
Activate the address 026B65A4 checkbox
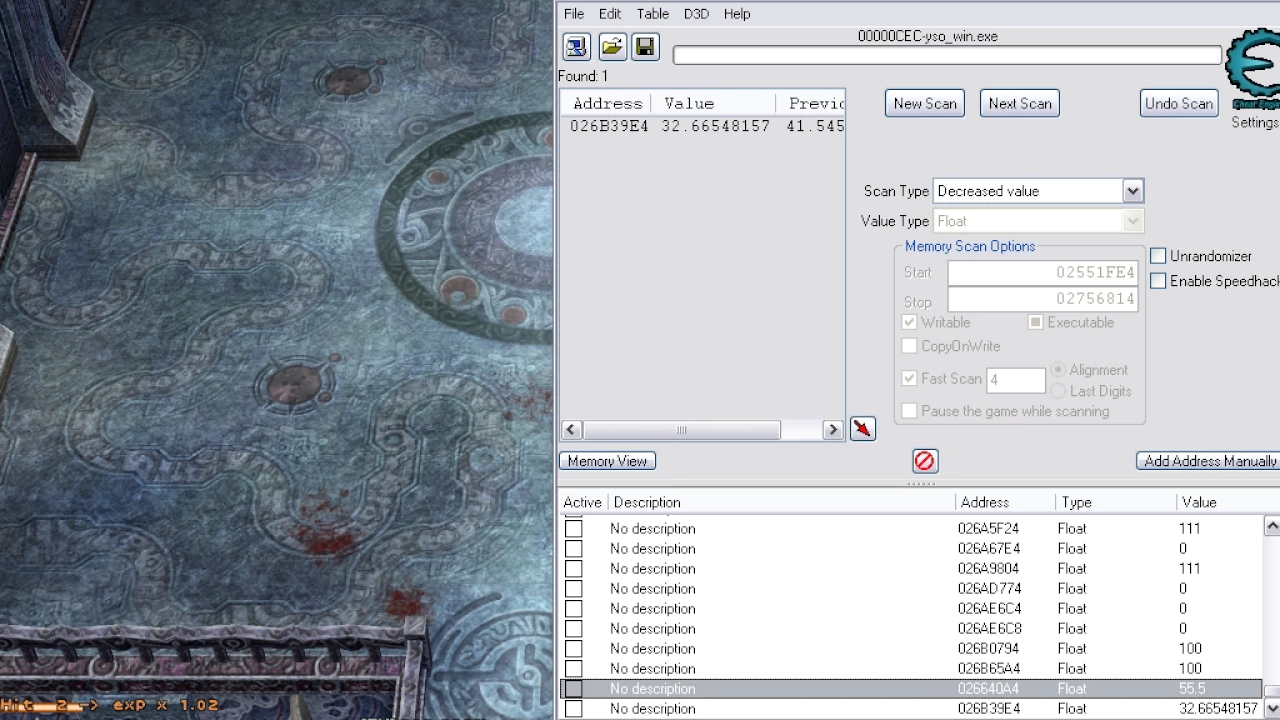pos(573,668)
